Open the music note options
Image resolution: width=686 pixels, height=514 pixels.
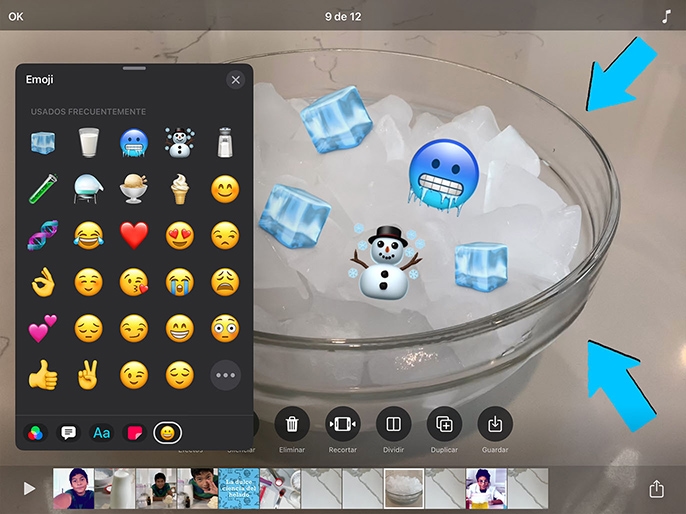point(666,17)
